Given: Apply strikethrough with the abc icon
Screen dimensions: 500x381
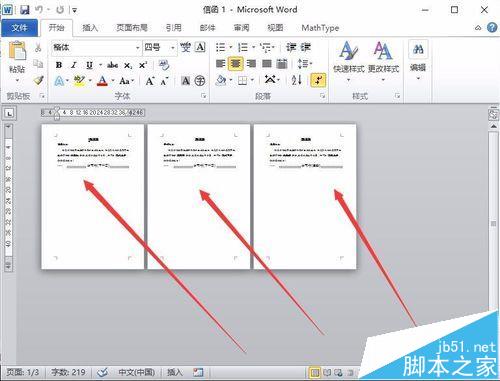Looking at the screenshot, I should tap(112, 65).
